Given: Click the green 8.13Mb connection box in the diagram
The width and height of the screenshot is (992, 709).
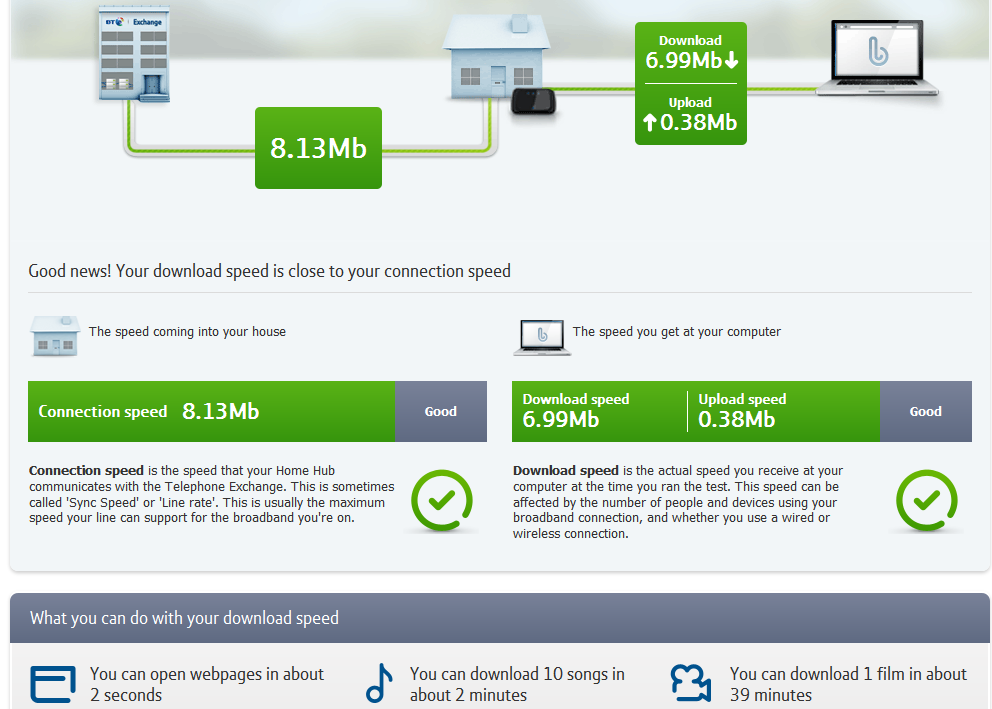Looking at the screenshot, I should (318, 148).
